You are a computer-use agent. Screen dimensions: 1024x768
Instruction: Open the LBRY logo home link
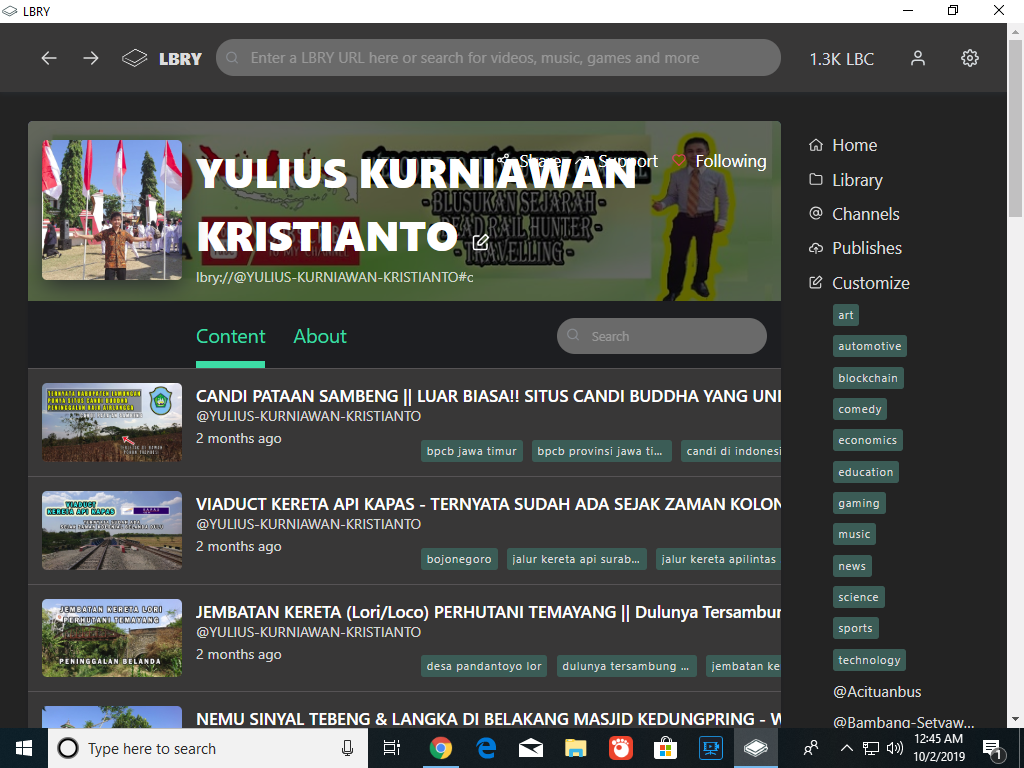[x=162, y=58]
